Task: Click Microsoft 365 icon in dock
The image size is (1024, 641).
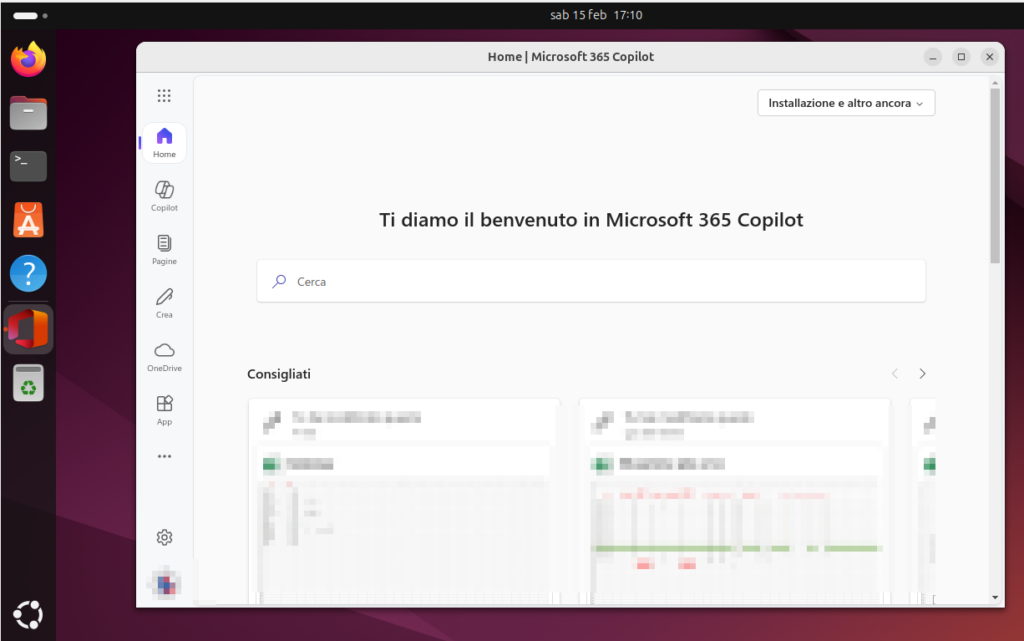Action: [28, 329]
